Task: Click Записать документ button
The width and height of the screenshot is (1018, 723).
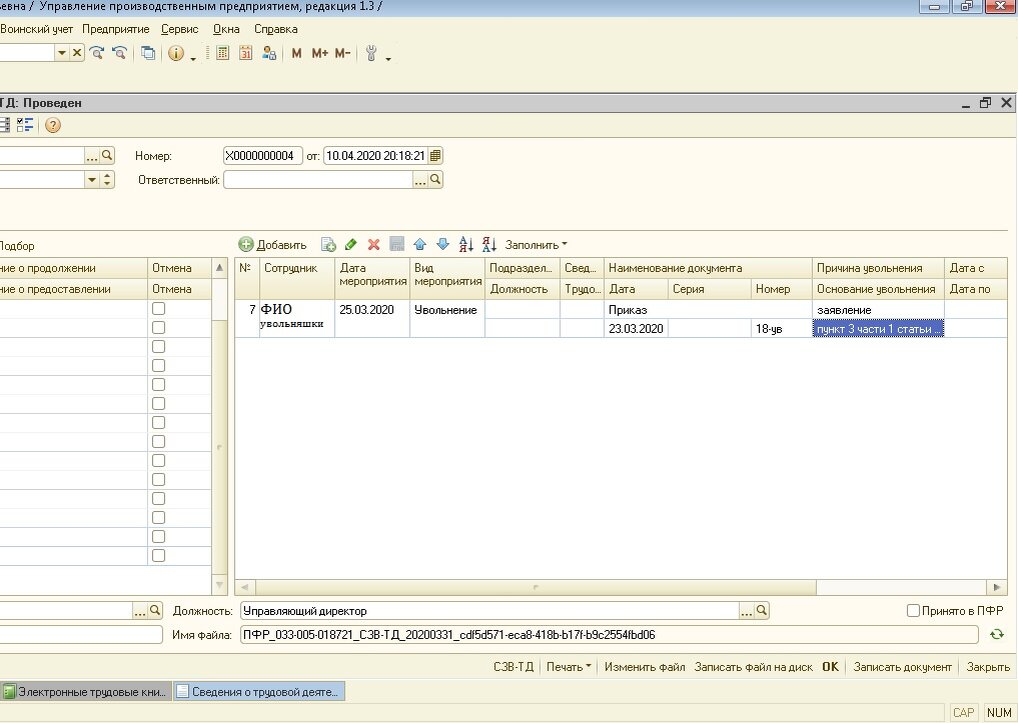Action: click(902, 667)
